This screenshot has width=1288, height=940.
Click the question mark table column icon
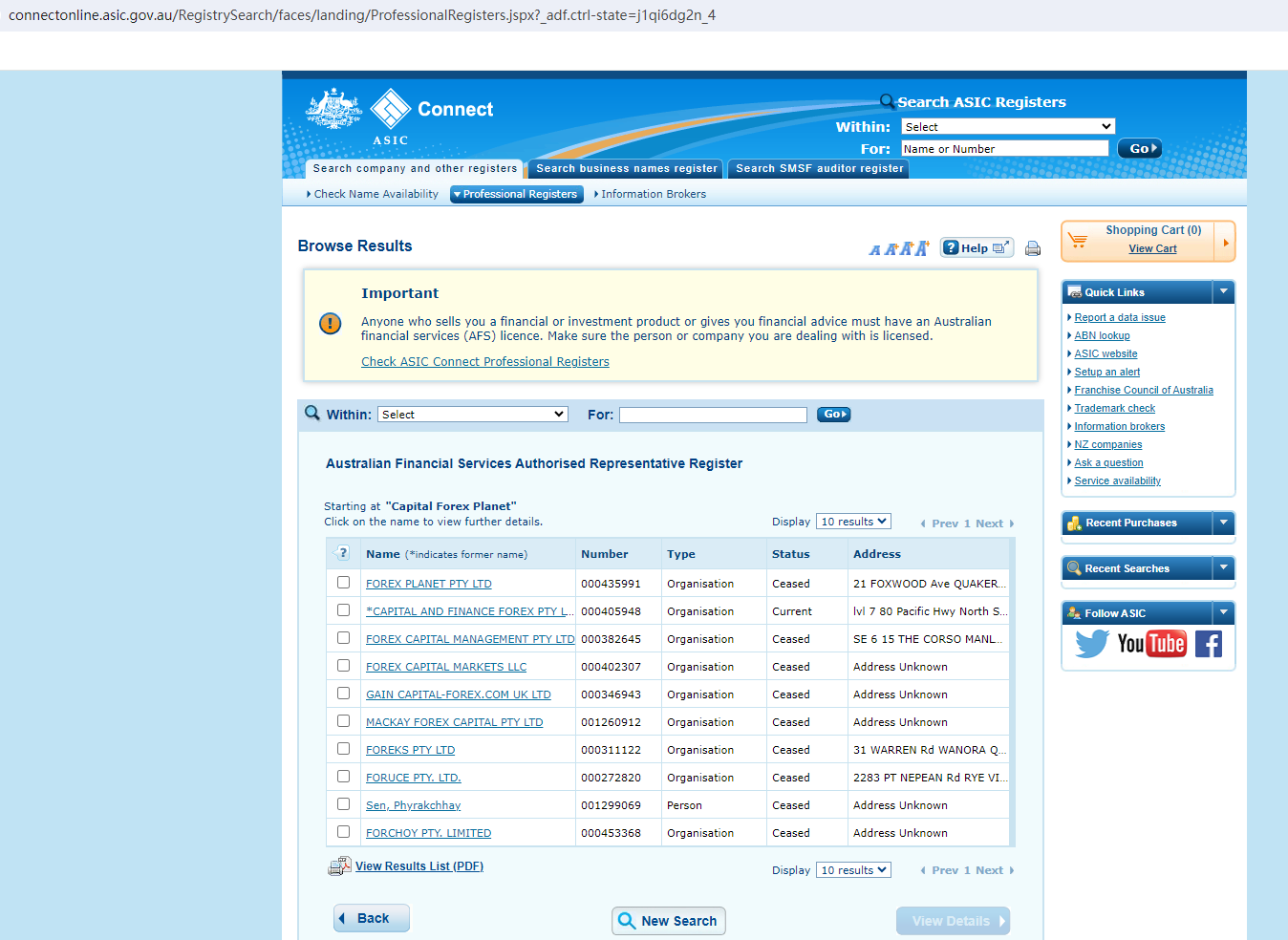[x=343, y=553]
